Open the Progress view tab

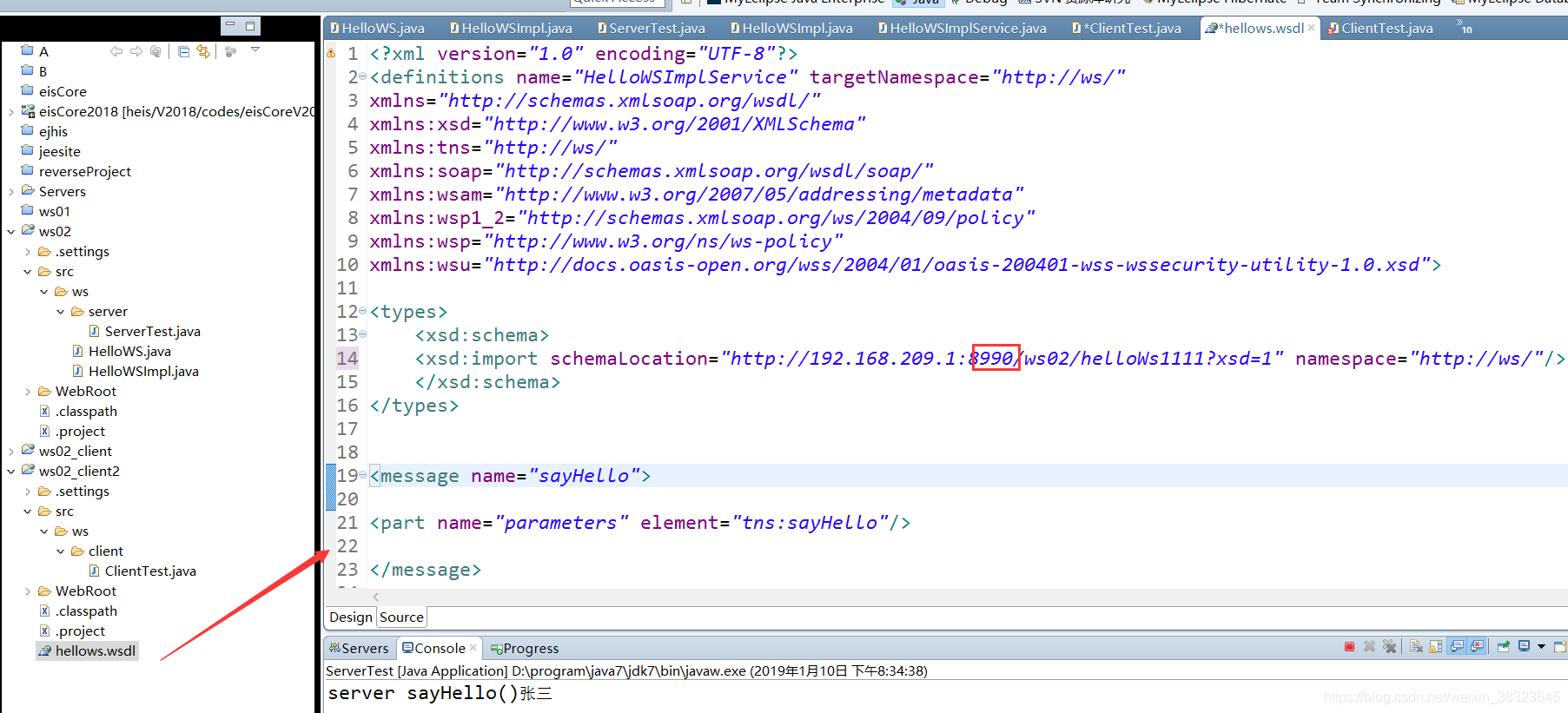click(524, 648)
